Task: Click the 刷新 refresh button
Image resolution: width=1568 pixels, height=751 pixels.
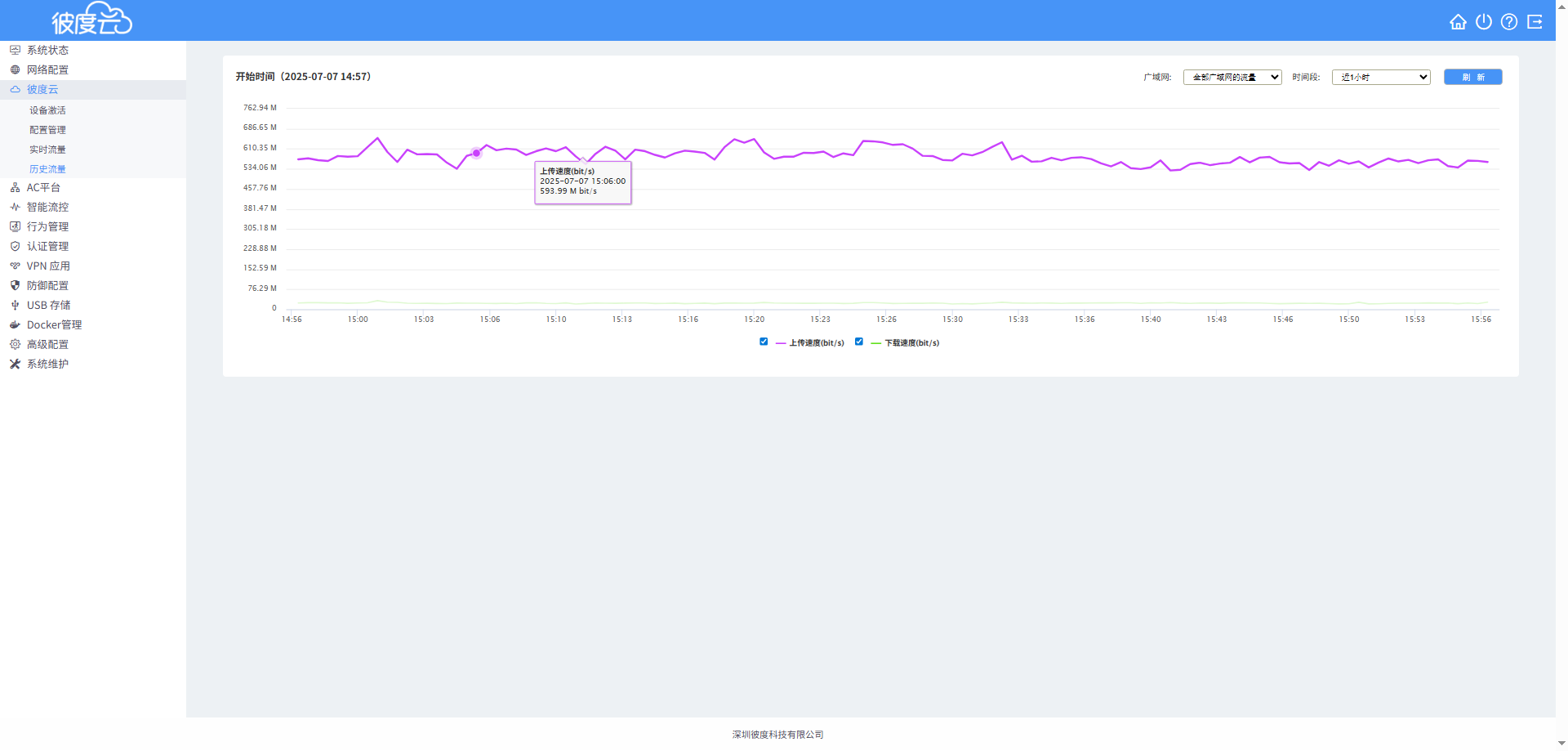Action: (1472, 78)
